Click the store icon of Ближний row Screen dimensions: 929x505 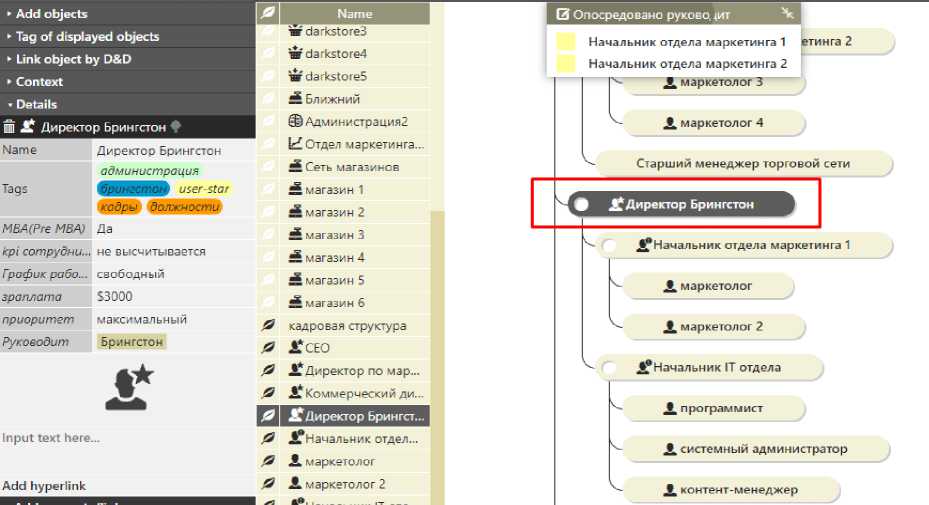[295, 98]
